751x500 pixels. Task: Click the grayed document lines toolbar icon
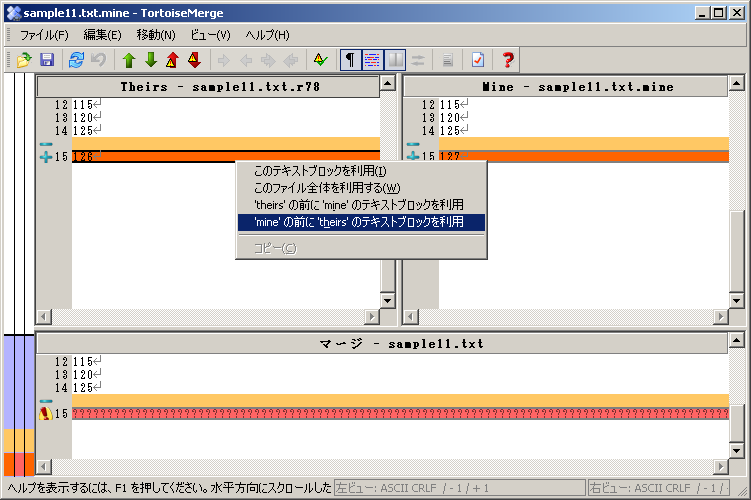(x=447, y=60)
